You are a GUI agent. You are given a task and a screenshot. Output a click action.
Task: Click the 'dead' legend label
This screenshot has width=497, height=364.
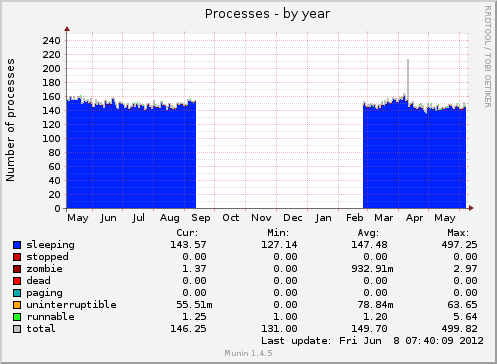[x=38, y=281]
